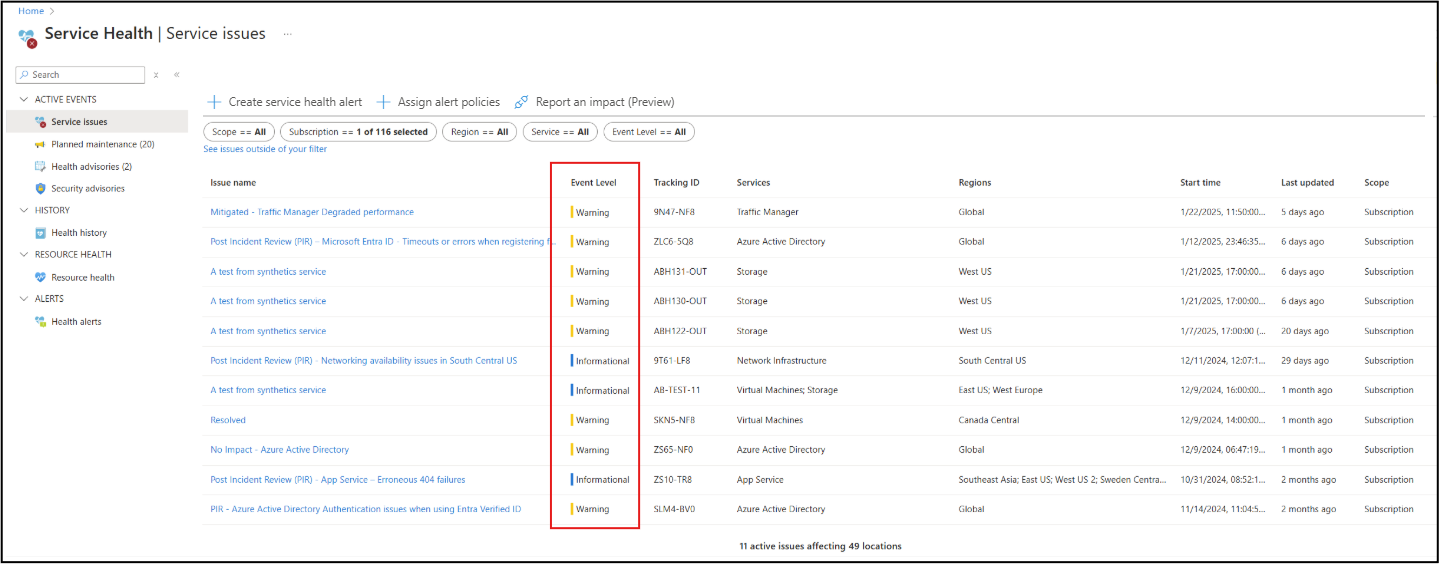The width and height of the screenshot is (1440, 564).
Task: Click the Report an impact megaphone icon
Action: 521,102
